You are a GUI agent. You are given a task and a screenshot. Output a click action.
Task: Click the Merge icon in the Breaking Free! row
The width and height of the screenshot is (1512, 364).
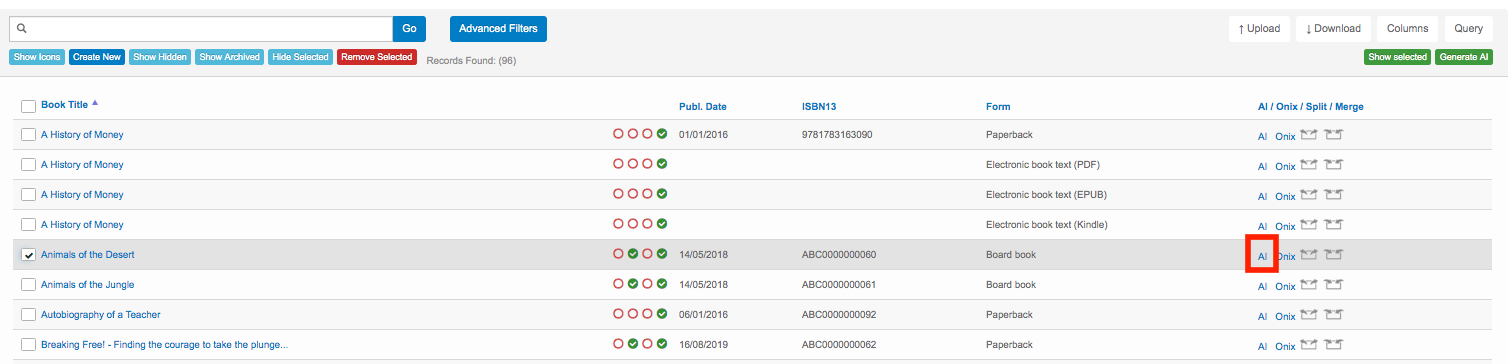(1333, 345)
